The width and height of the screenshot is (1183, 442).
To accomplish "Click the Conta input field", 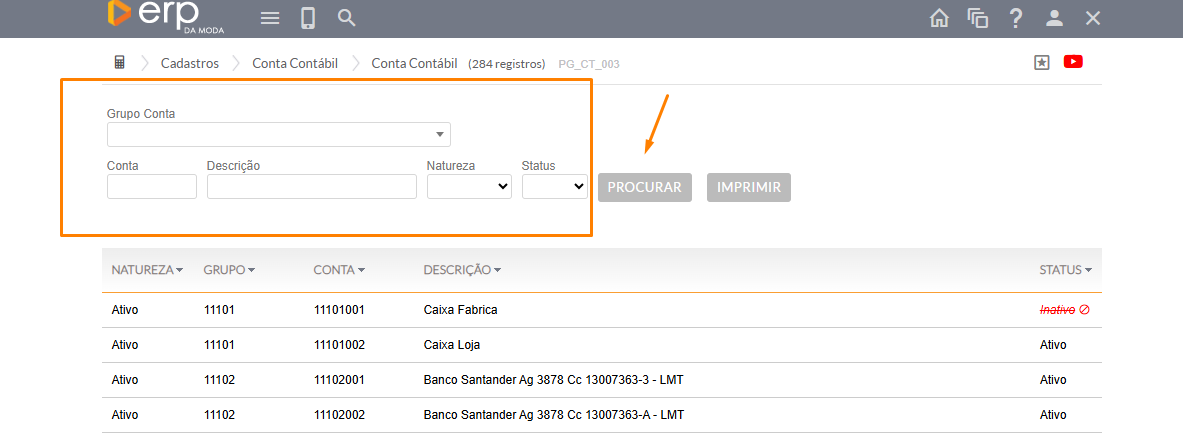I will (151, 186).
